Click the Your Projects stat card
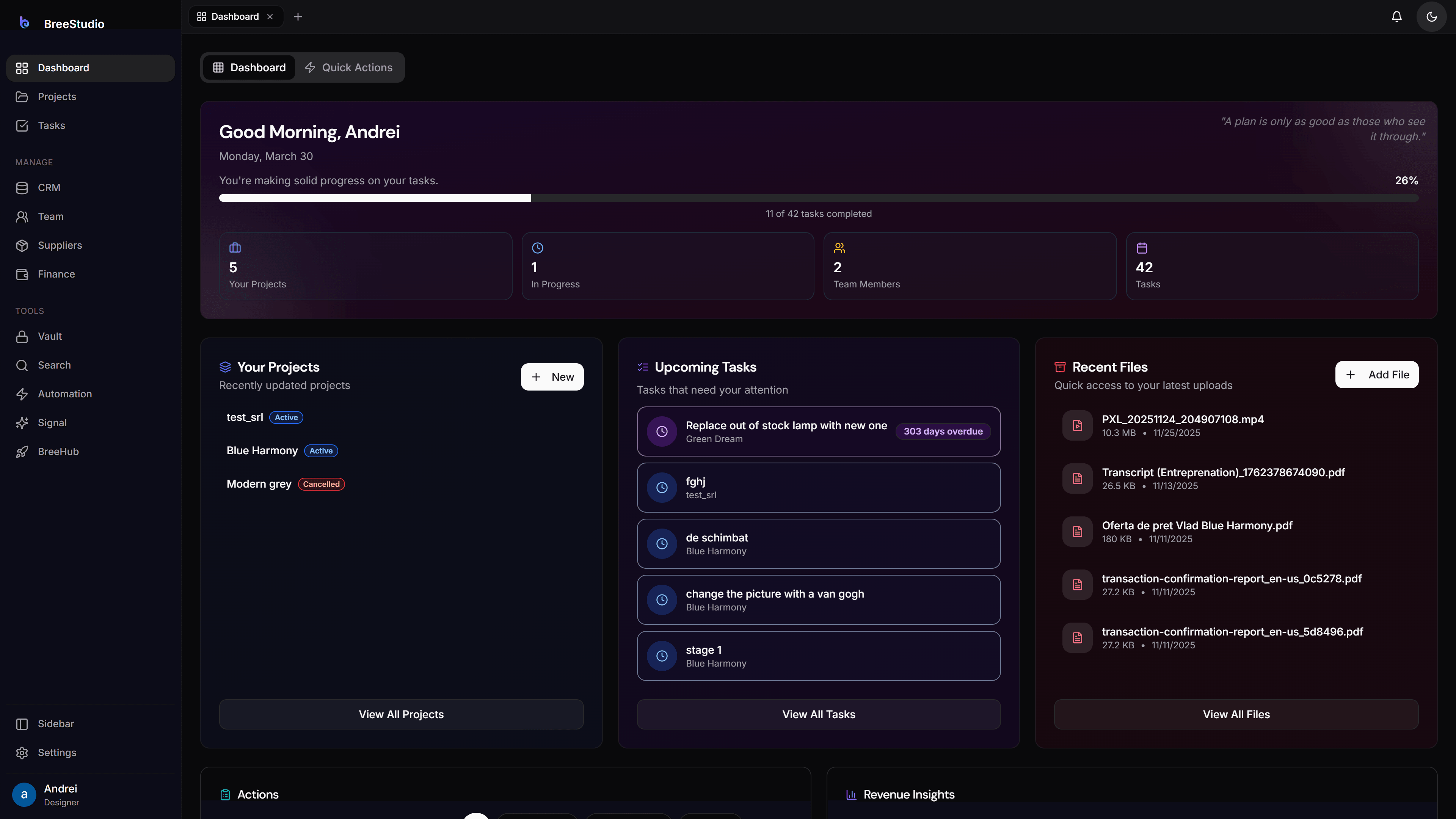1456x819 pixels. coord(366,266)
